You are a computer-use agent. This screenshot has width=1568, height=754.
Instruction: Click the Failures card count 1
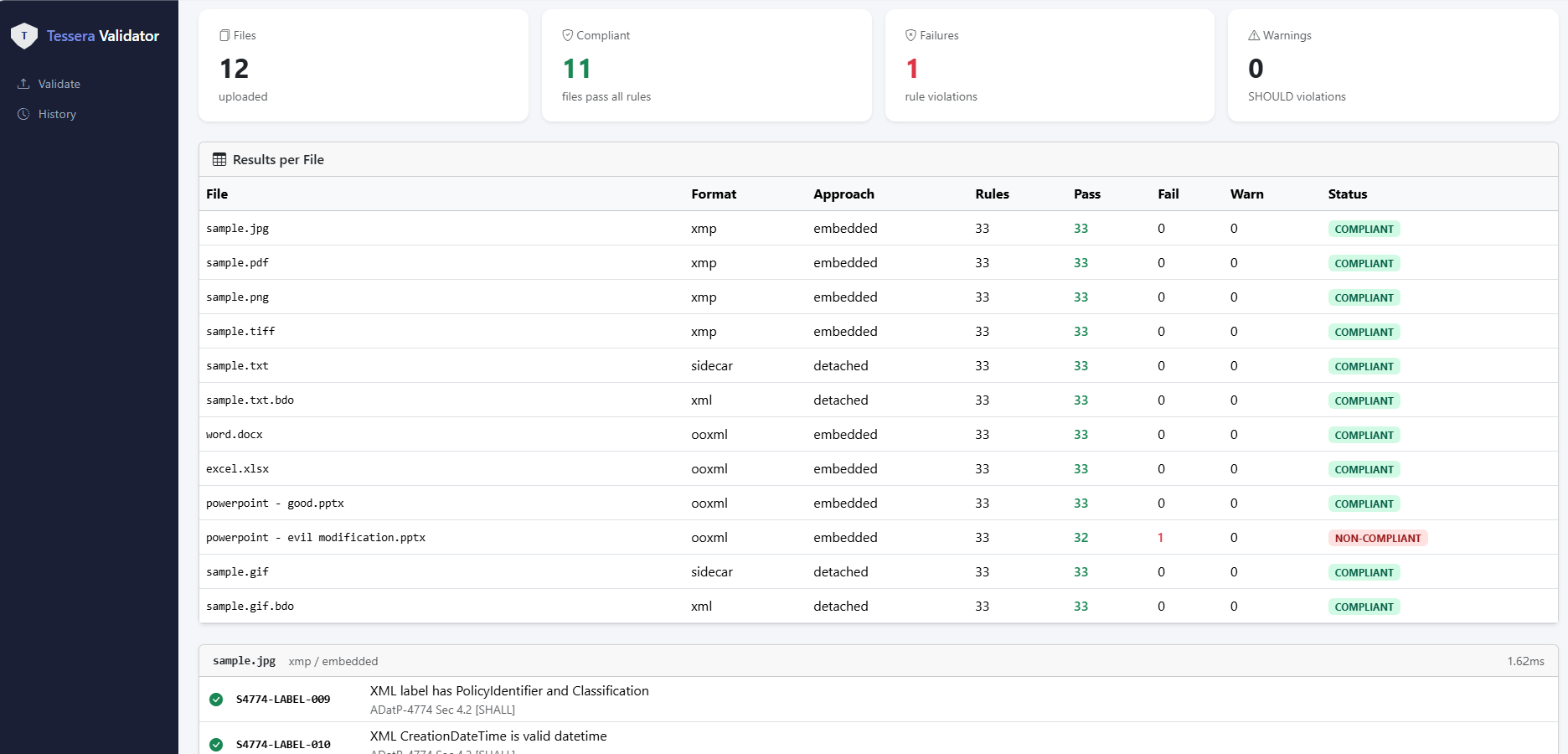(x=912, y=68)
